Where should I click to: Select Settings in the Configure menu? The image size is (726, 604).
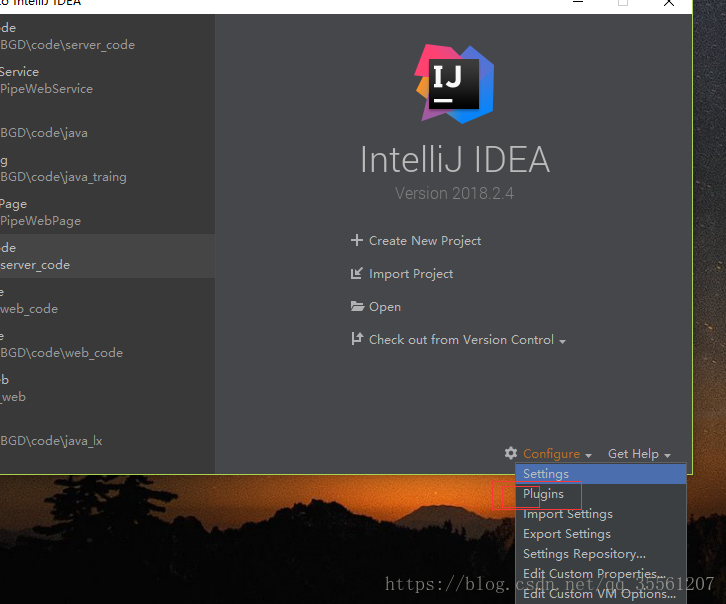601,474
